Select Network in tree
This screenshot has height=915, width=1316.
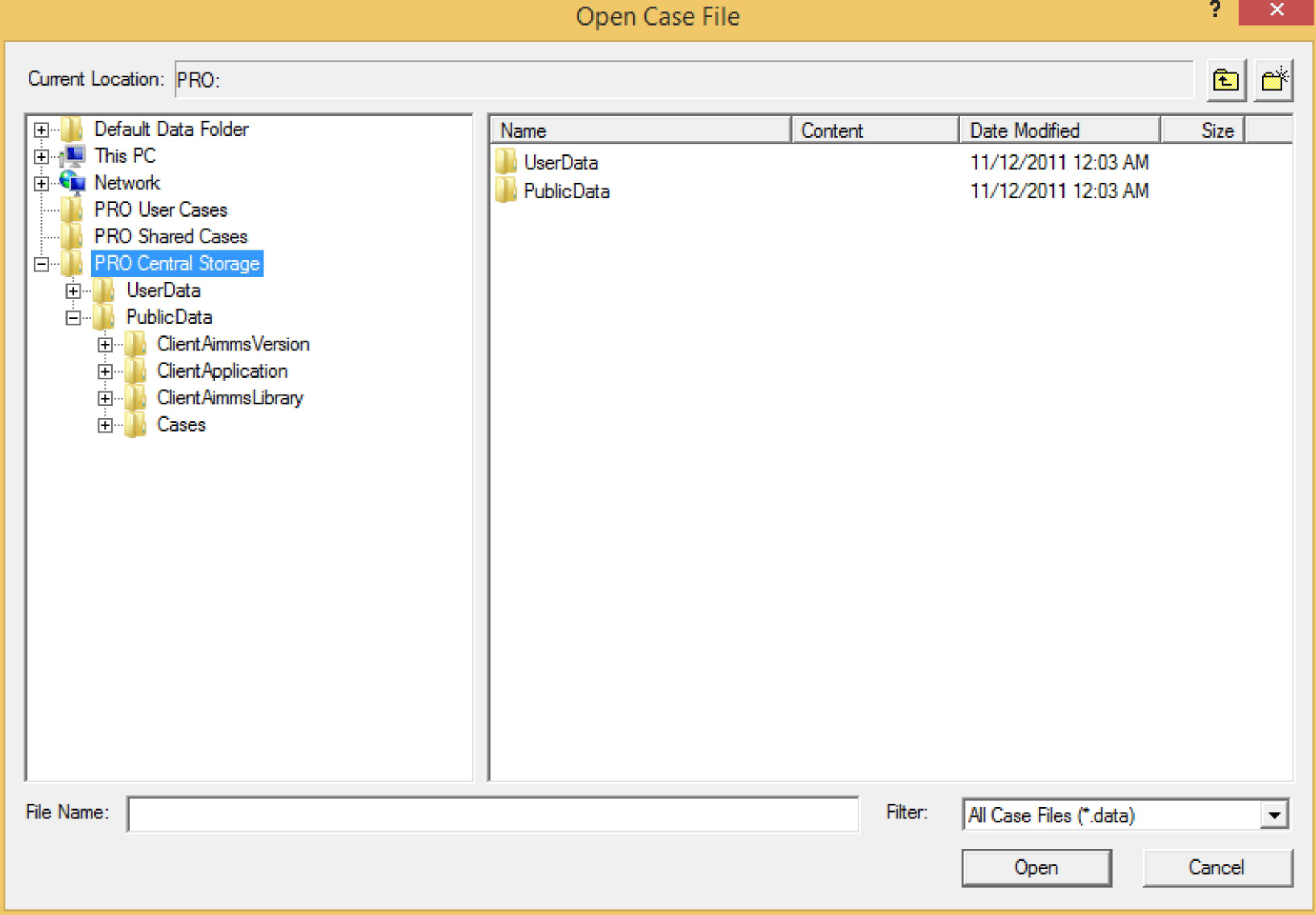127,183
